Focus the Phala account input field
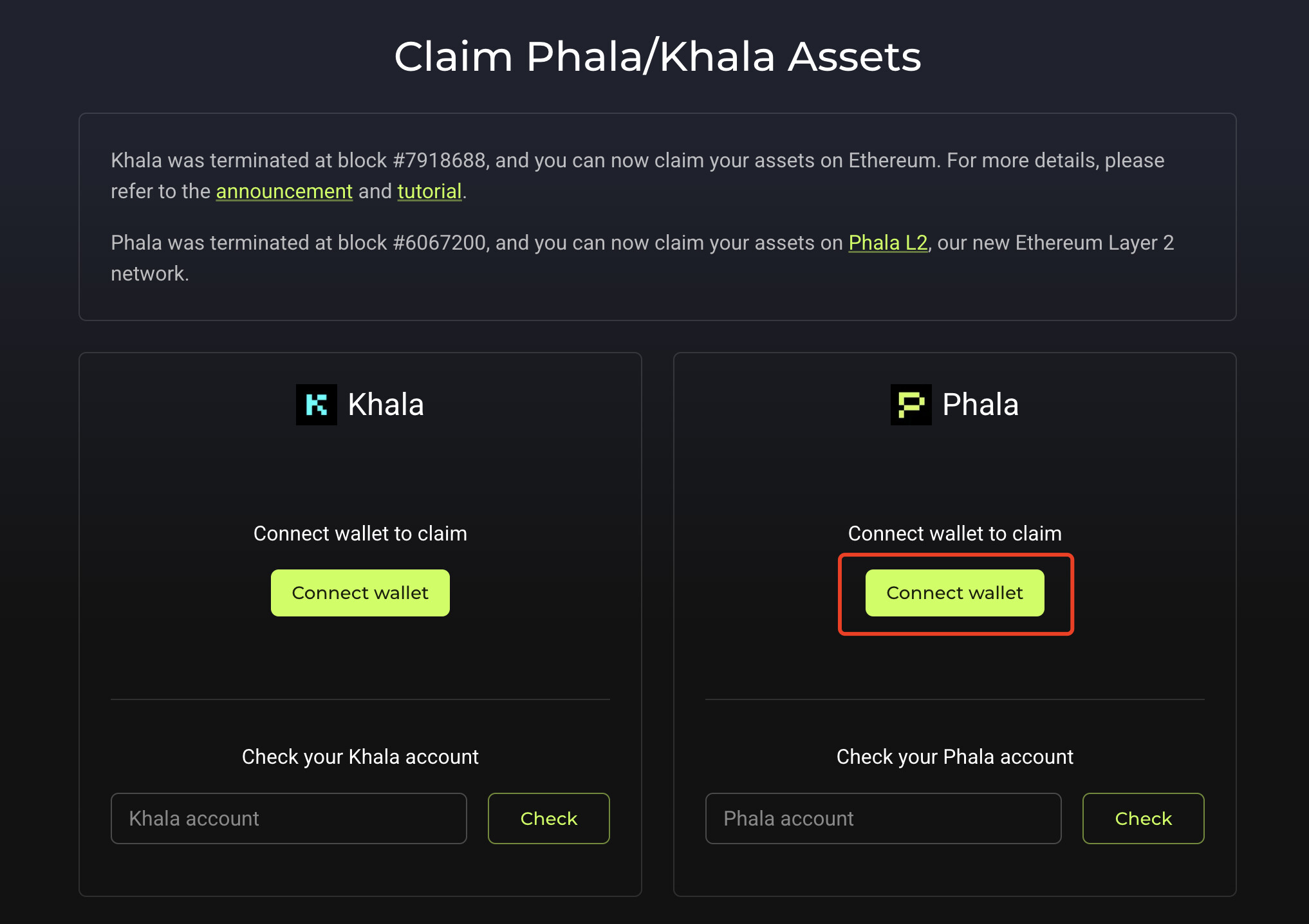Viewport: 1309px width, 924px height. 883,818
